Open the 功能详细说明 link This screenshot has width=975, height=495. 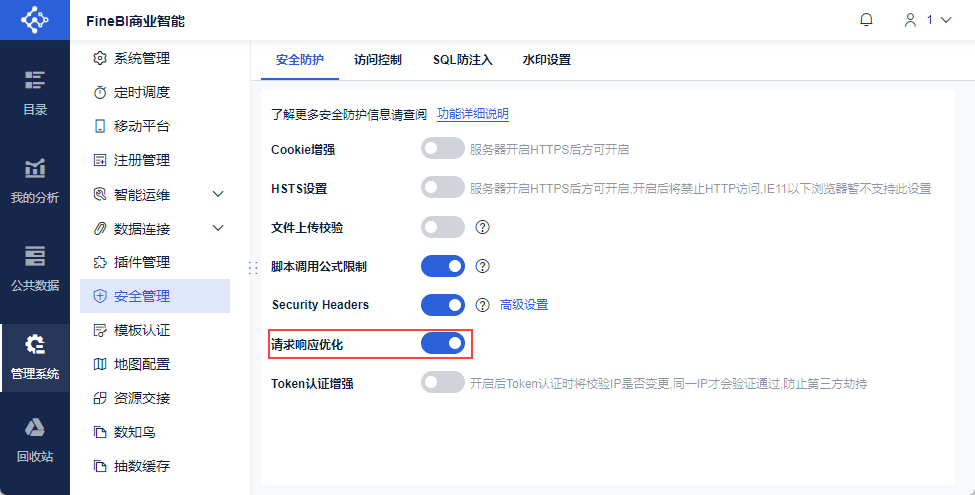tap(473, 114)
